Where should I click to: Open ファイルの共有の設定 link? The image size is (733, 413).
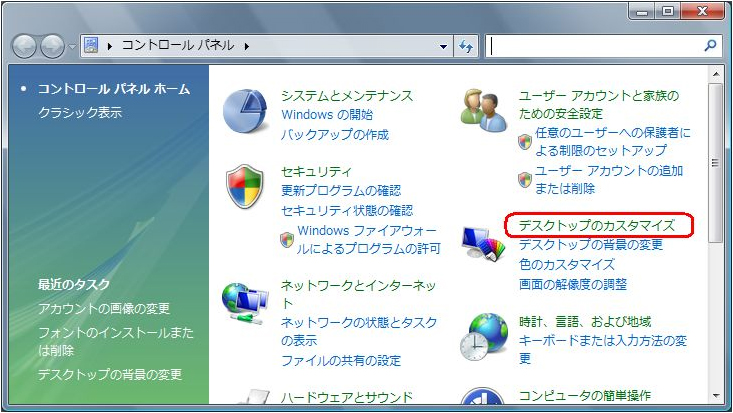pos(341,361)
